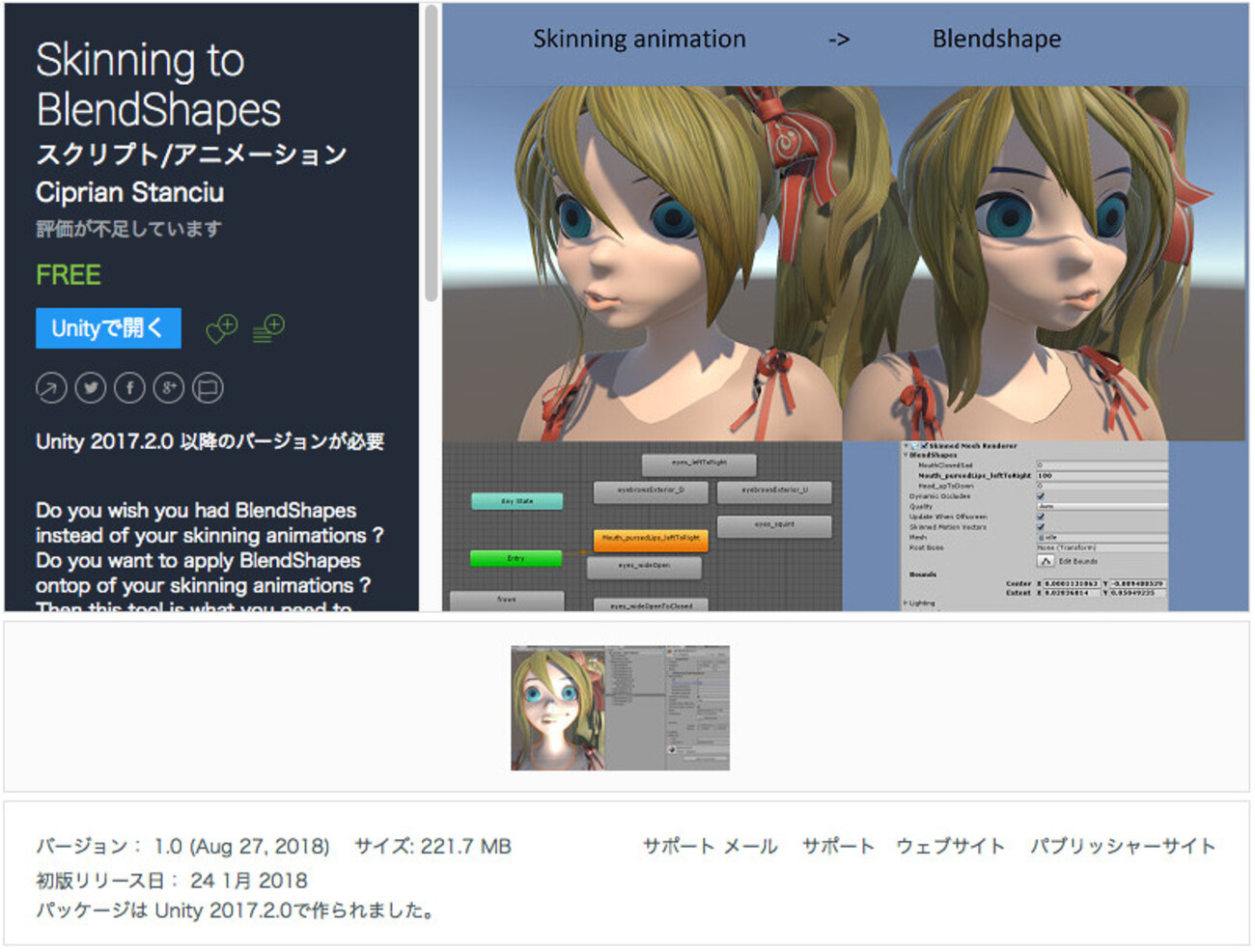1255x952 pixels.
Task: Open the パブリッシャーサイト link
Action: click(x=1123, y=847)
